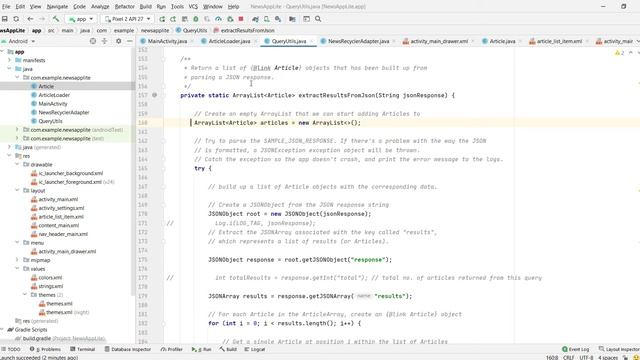
Task: Open the Profiler tool window
Action: coord(172,349)
